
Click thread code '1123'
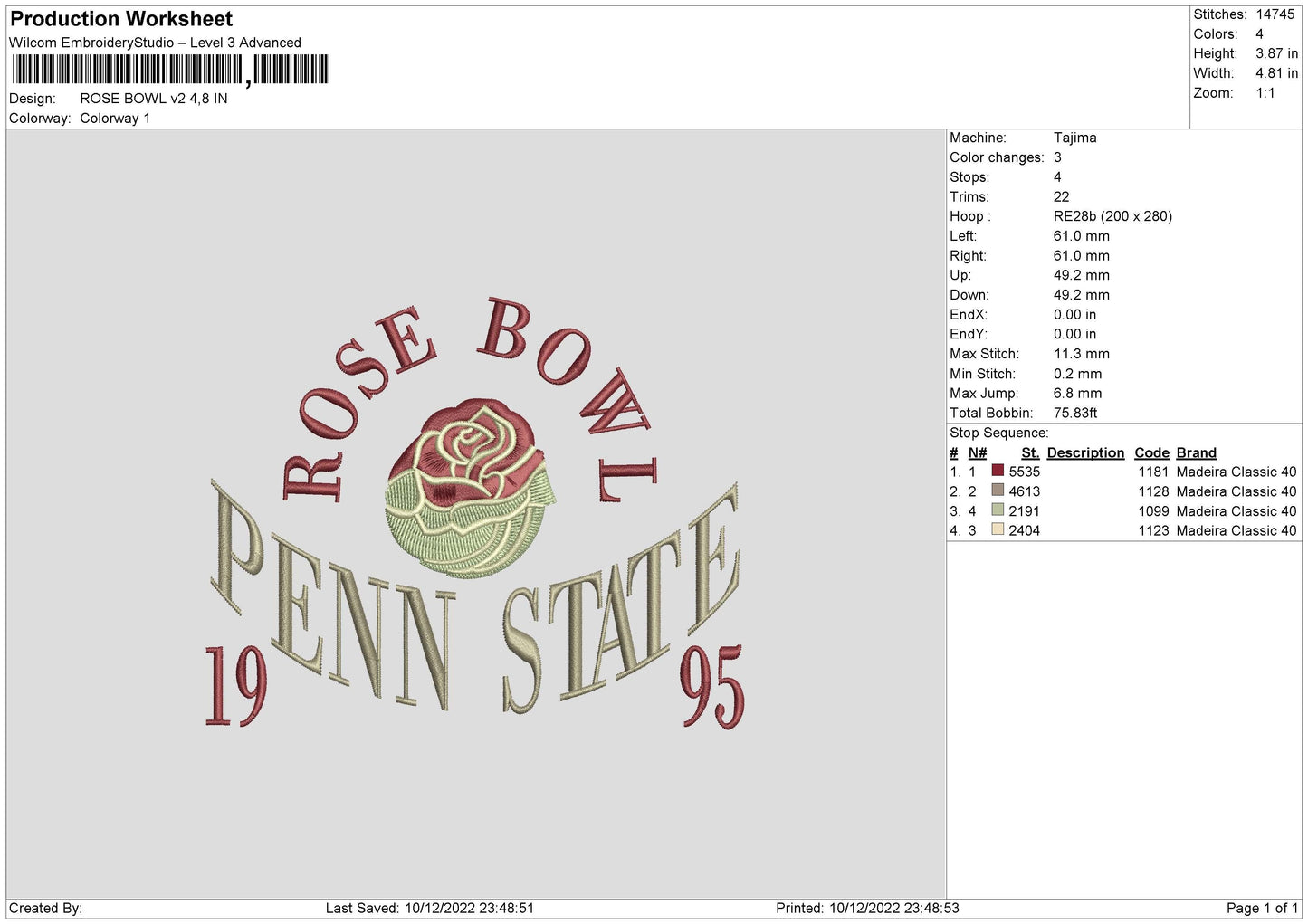pyautogui.click(x=1153, y=531)
